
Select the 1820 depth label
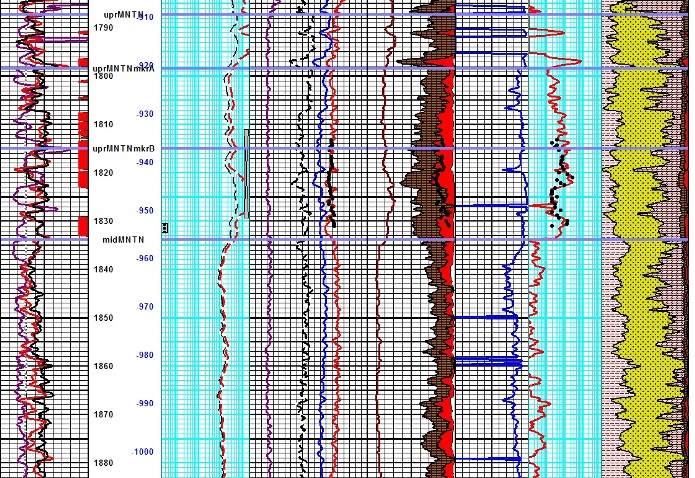pos(104,172)
